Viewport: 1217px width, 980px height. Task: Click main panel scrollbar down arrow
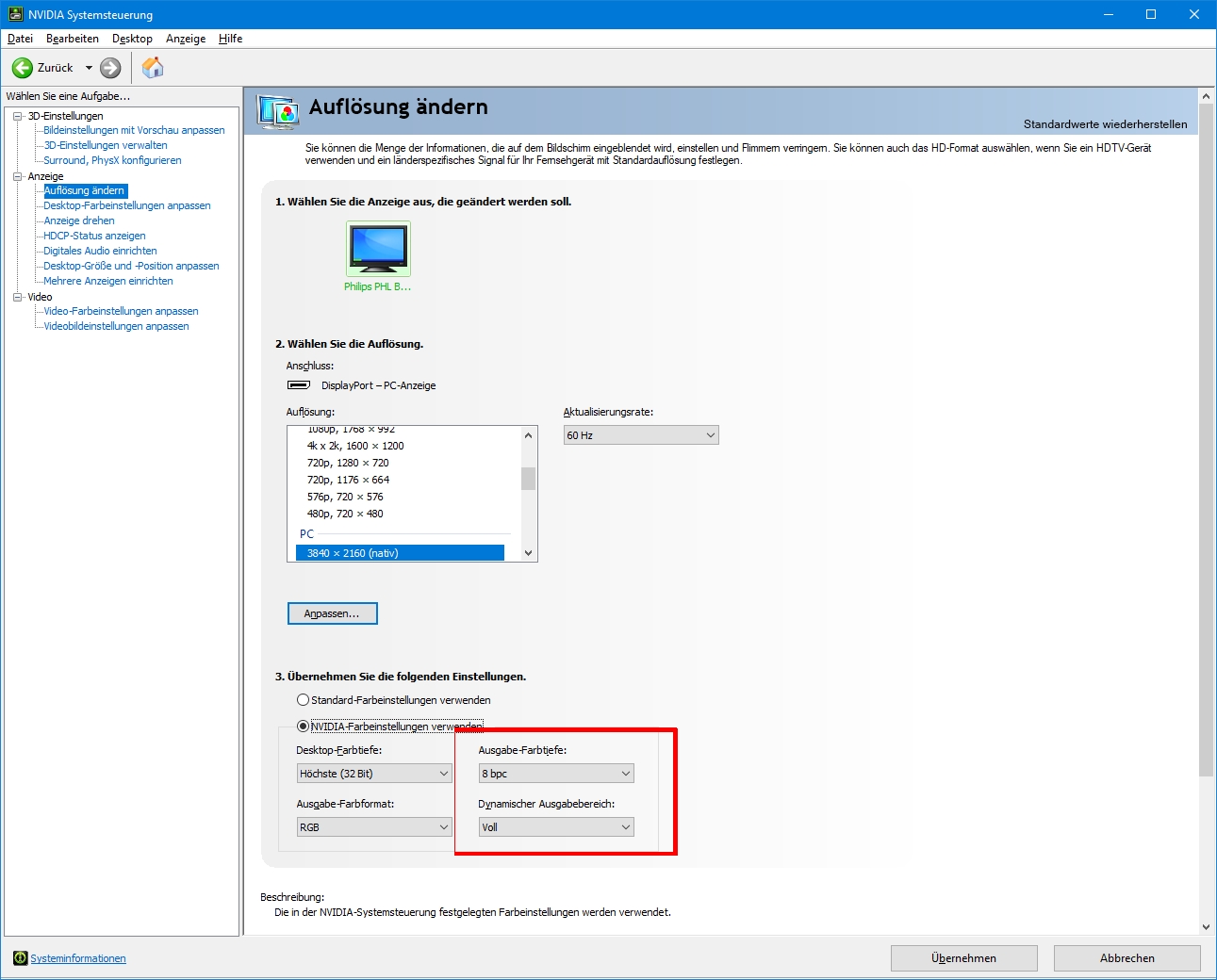click(x=1206, y=927)
